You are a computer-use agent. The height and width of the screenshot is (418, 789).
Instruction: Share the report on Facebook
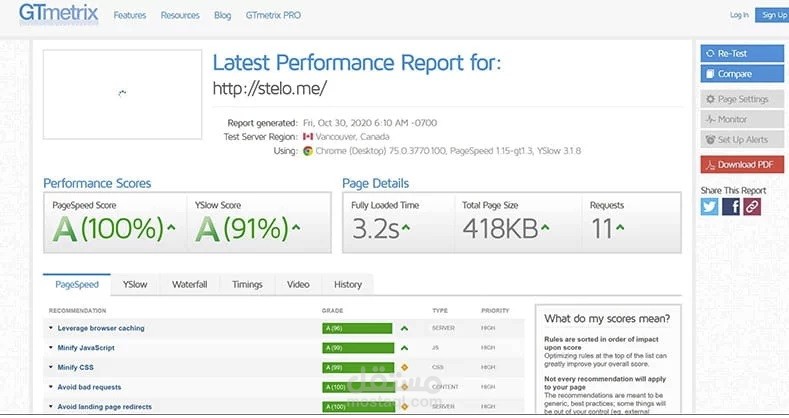point(731,206)
